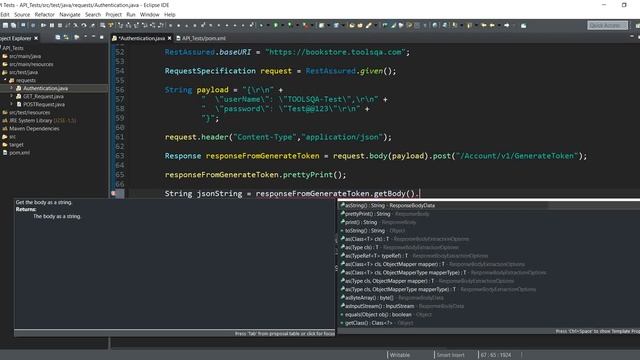Select src/main/java in Project Explorer
The height and width of the screenshot is (360, 640).
point(25,56)
